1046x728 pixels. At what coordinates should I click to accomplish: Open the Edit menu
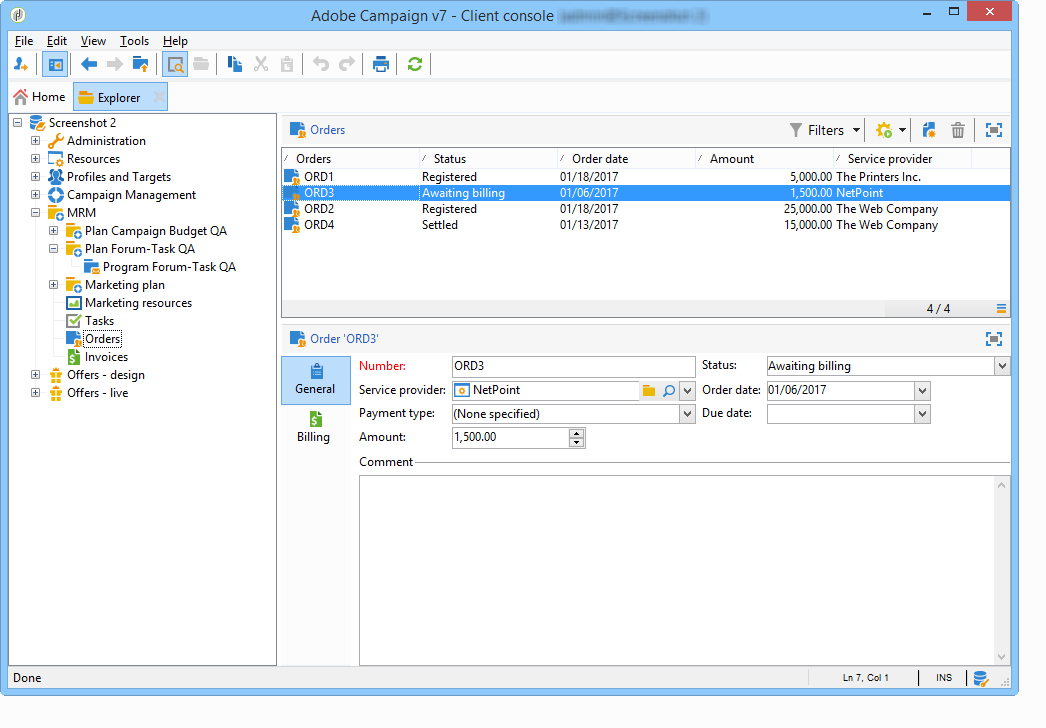tap(57, 41)
